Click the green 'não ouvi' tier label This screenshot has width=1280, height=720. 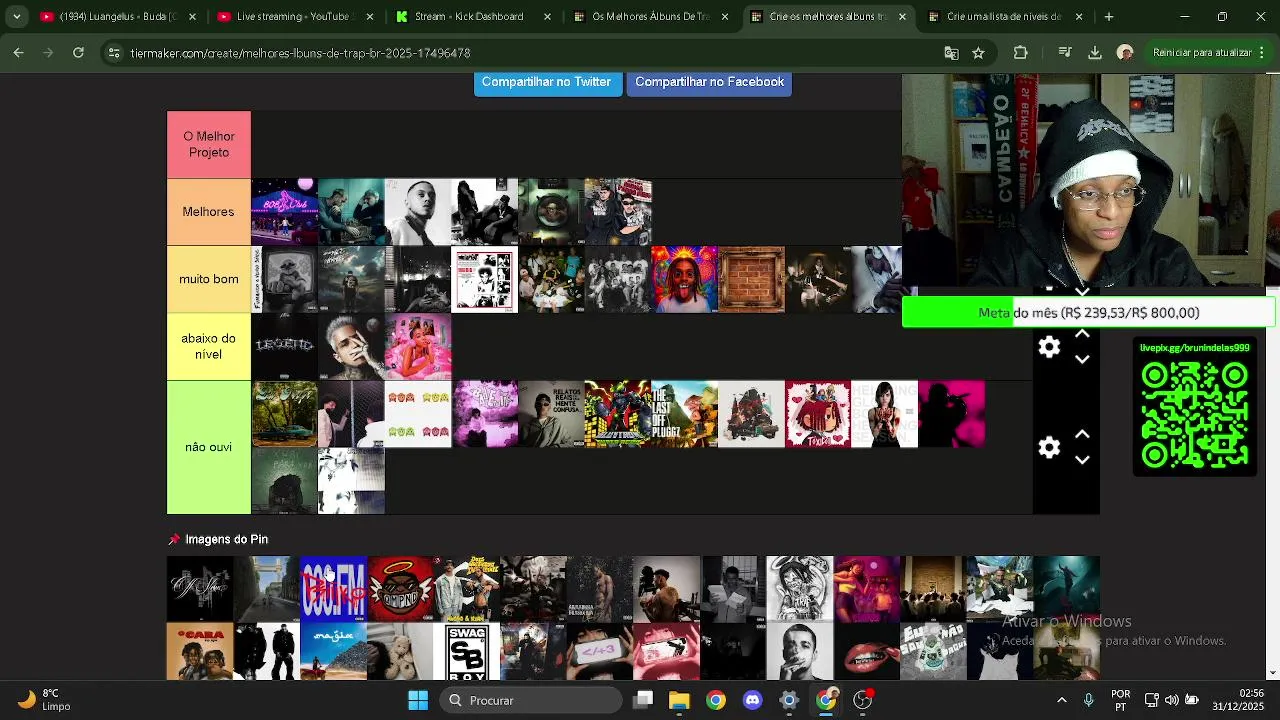209,447
